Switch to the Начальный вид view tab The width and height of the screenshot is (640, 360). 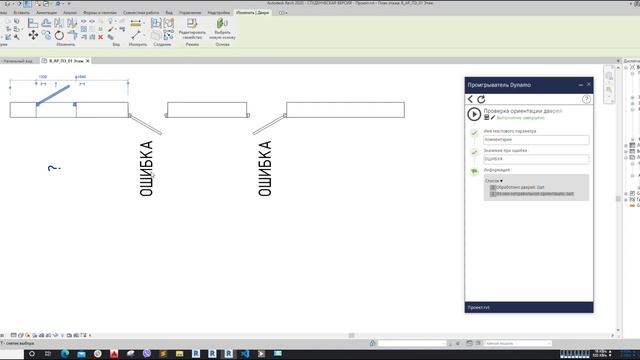[17, 61]
